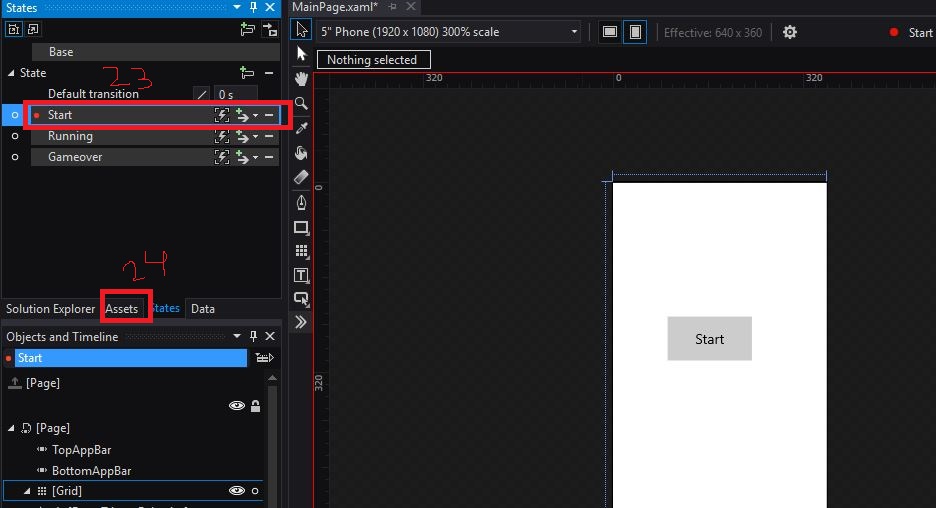Select the Selection arrow tool
936x508 pixels.
[x=301, y=29]
